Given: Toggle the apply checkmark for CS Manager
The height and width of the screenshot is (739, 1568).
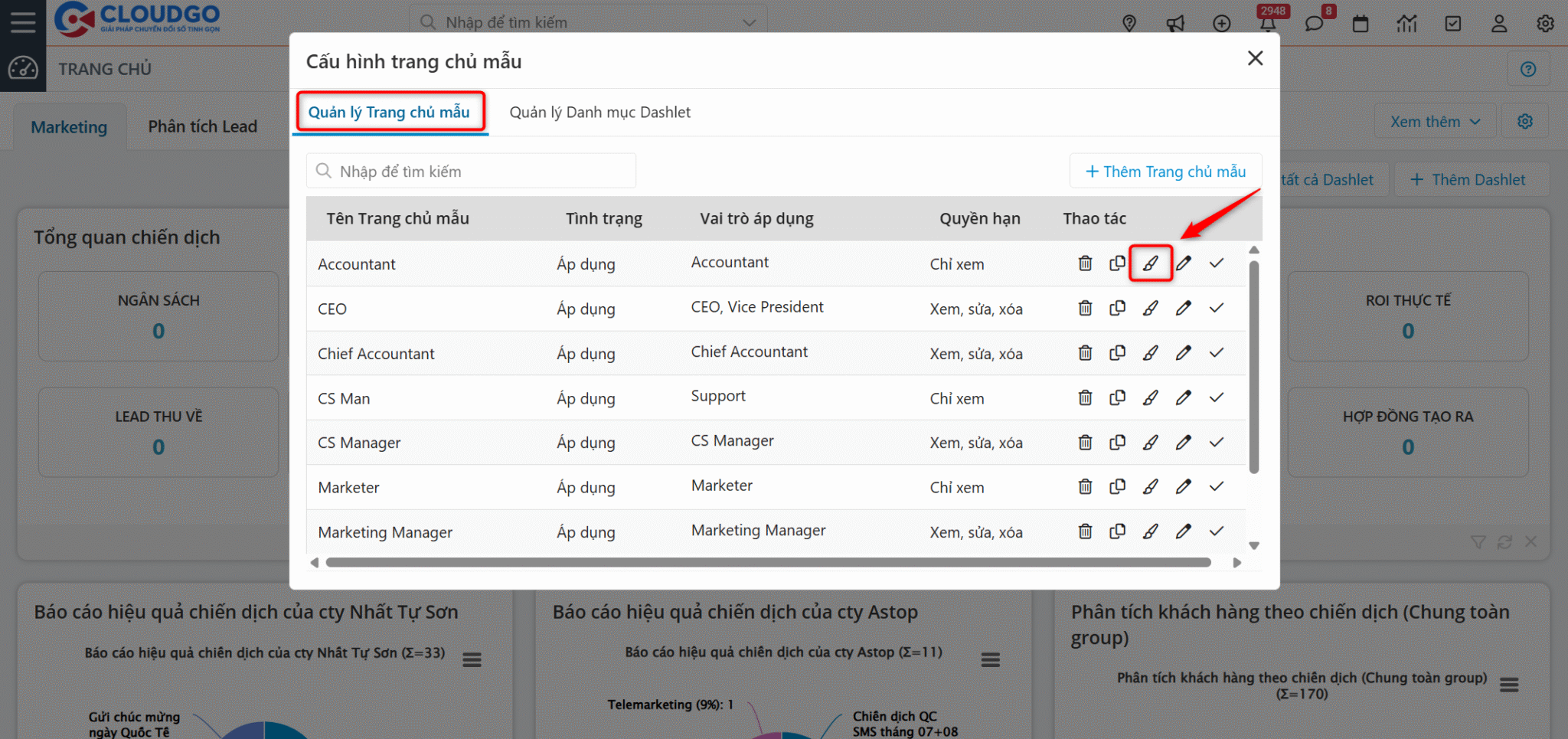Looking at the screenshot, I should click(1217, 443).
